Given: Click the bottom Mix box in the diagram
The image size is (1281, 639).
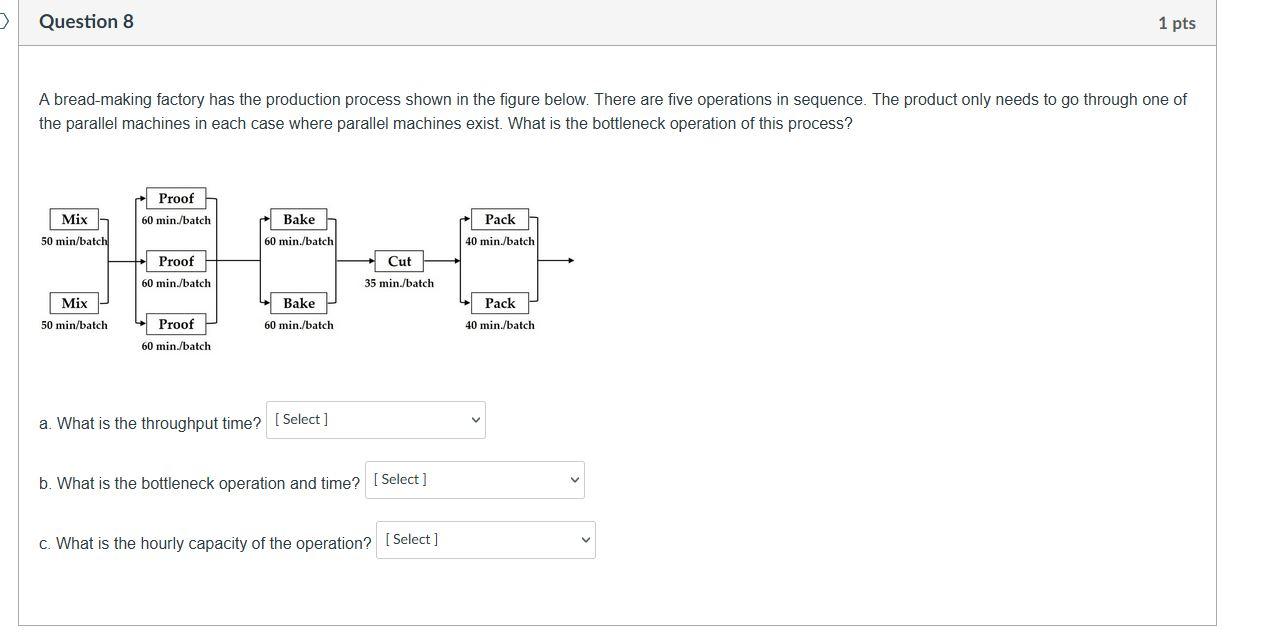Looking at the screenshot, I should 73,303.
